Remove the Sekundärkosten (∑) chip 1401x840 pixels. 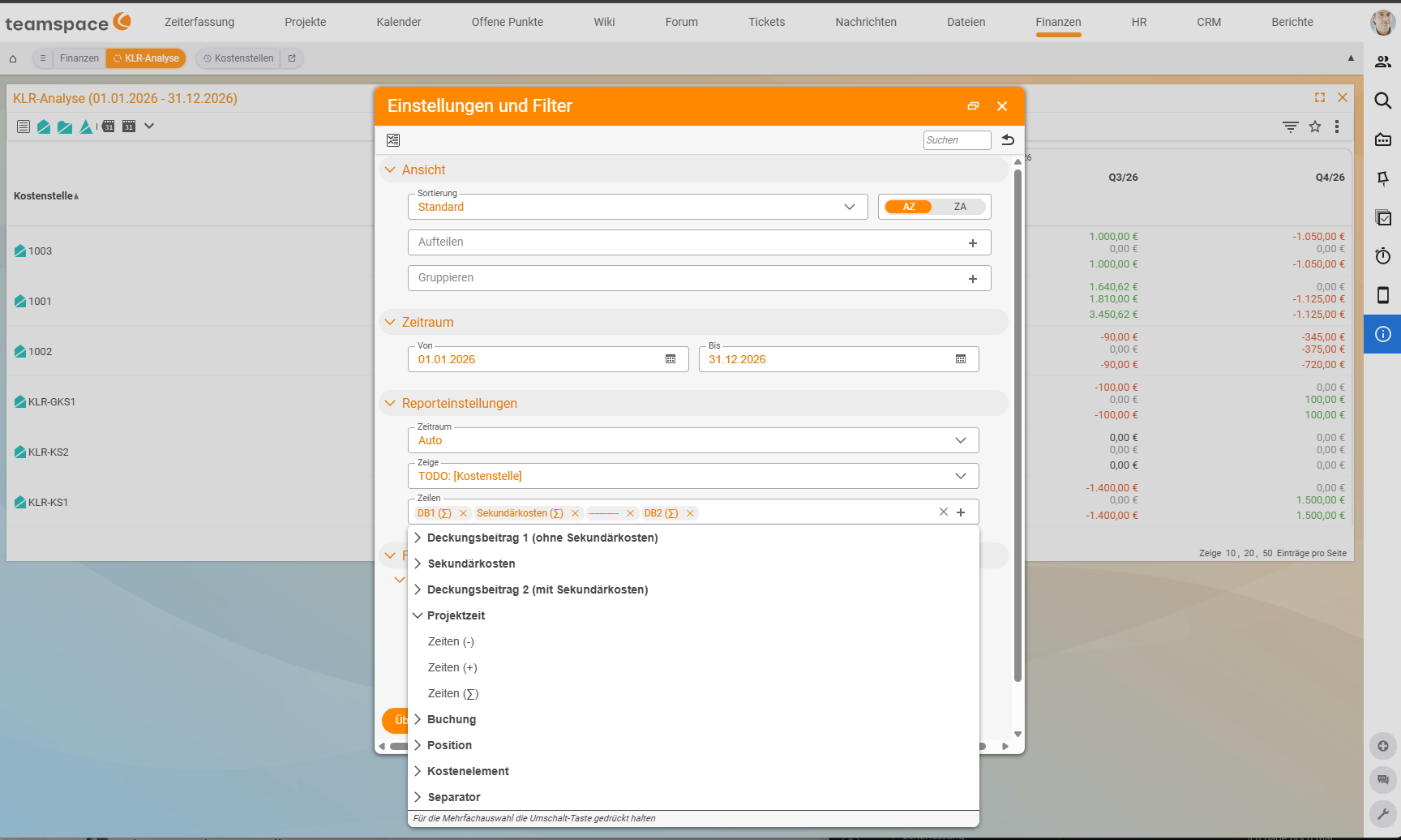pos(575,513)
